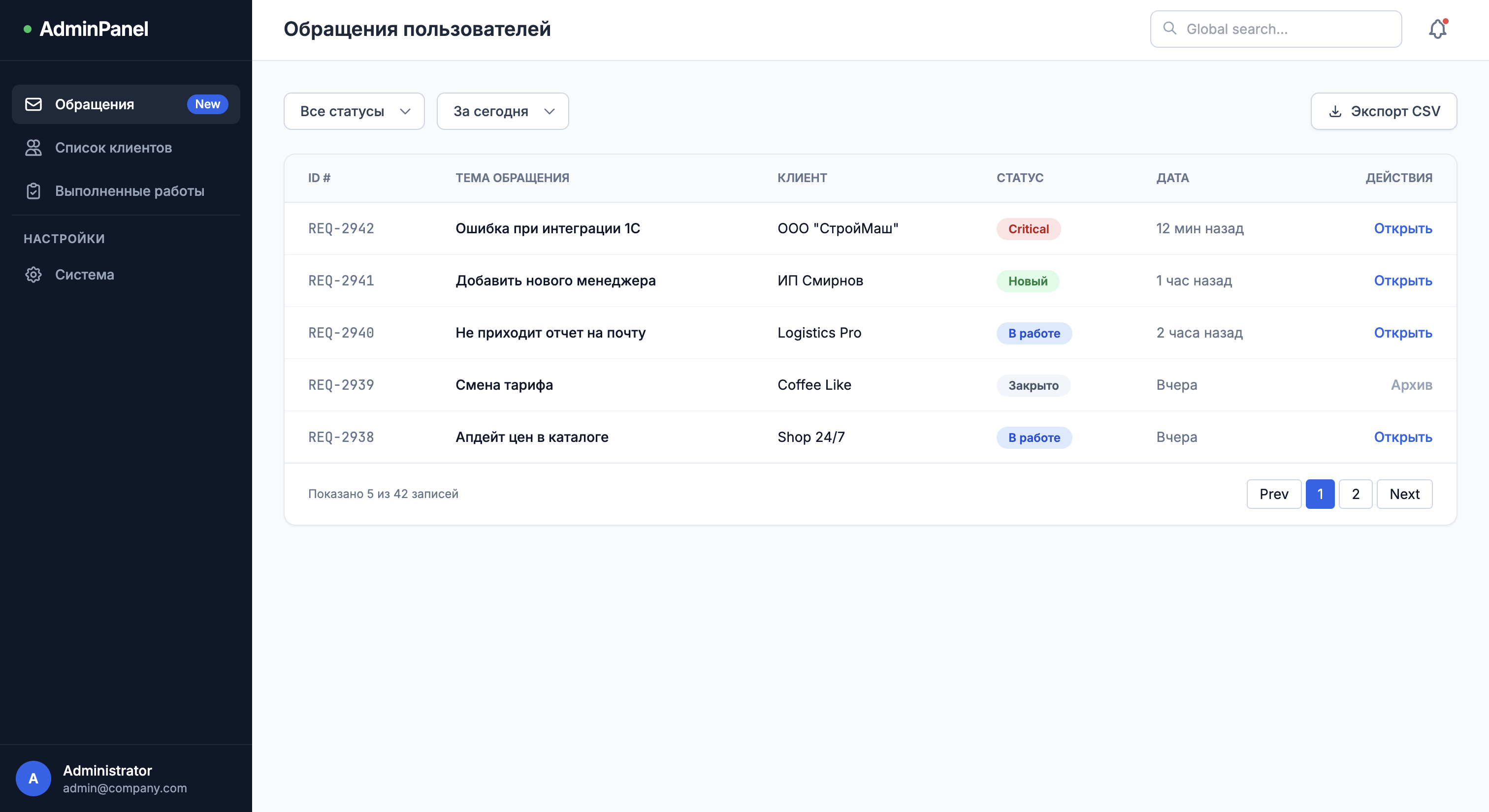Click the Выполненные работы clipboard icon
This screenshot has width=1489, height=812.
click(33, 190)
